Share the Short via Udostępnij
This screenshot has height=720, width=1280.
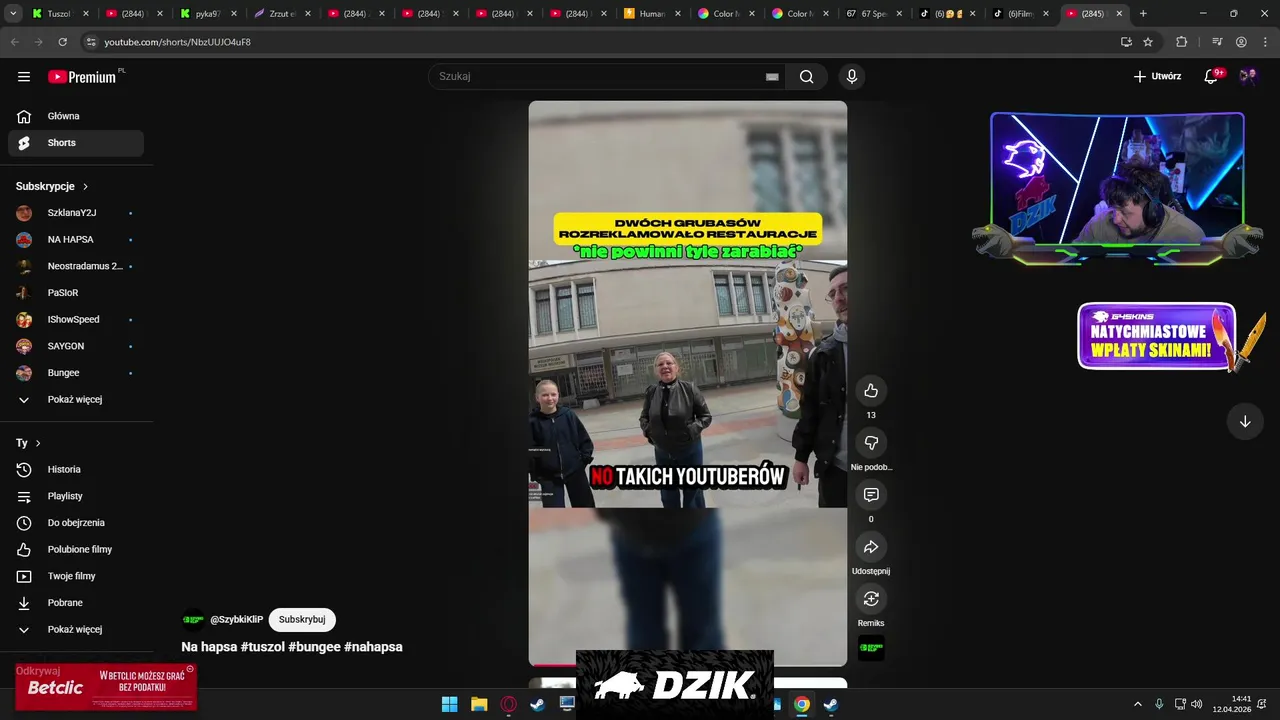[x=871, y=546]
